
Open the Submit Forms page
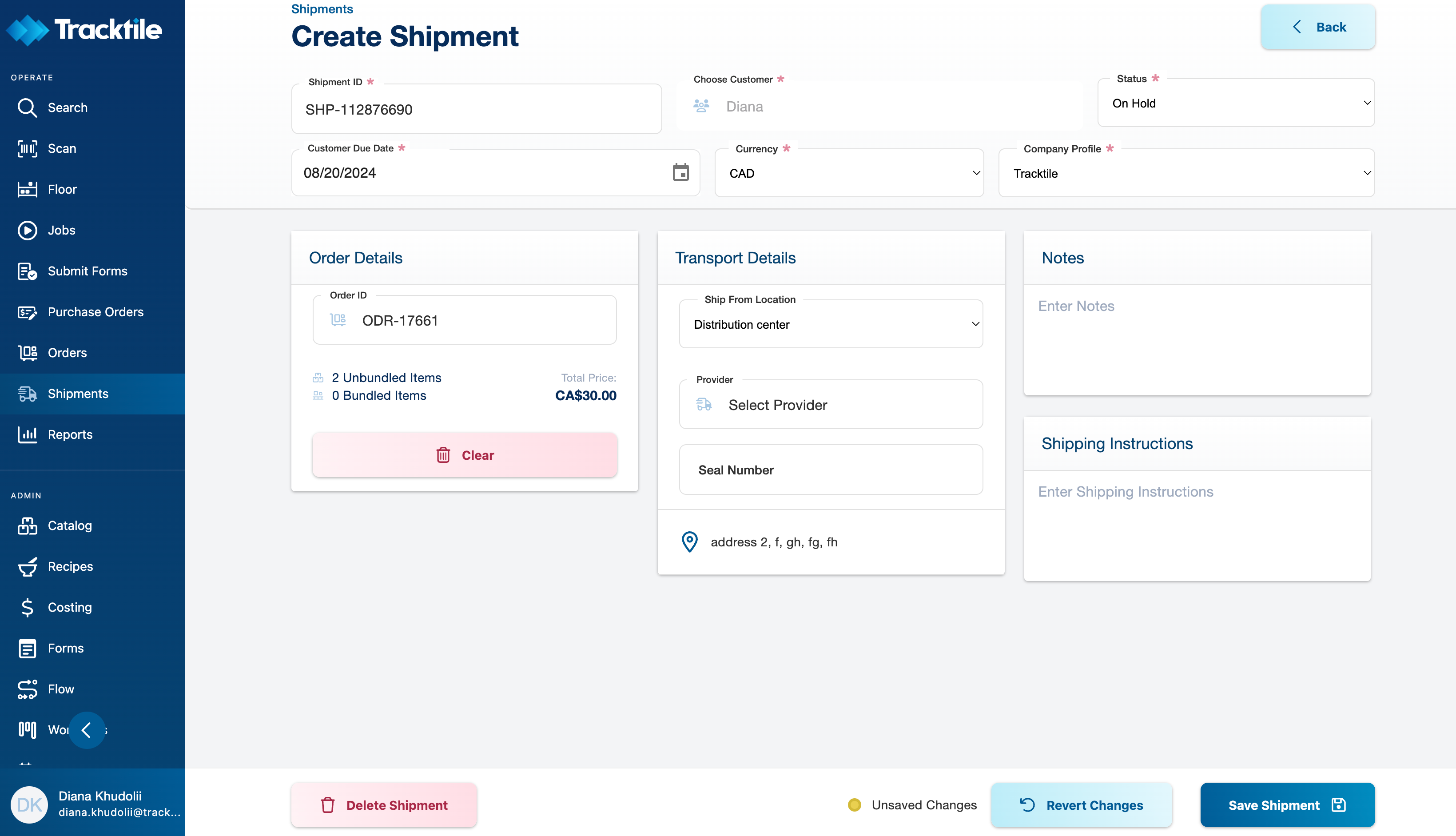pos(87,271)
